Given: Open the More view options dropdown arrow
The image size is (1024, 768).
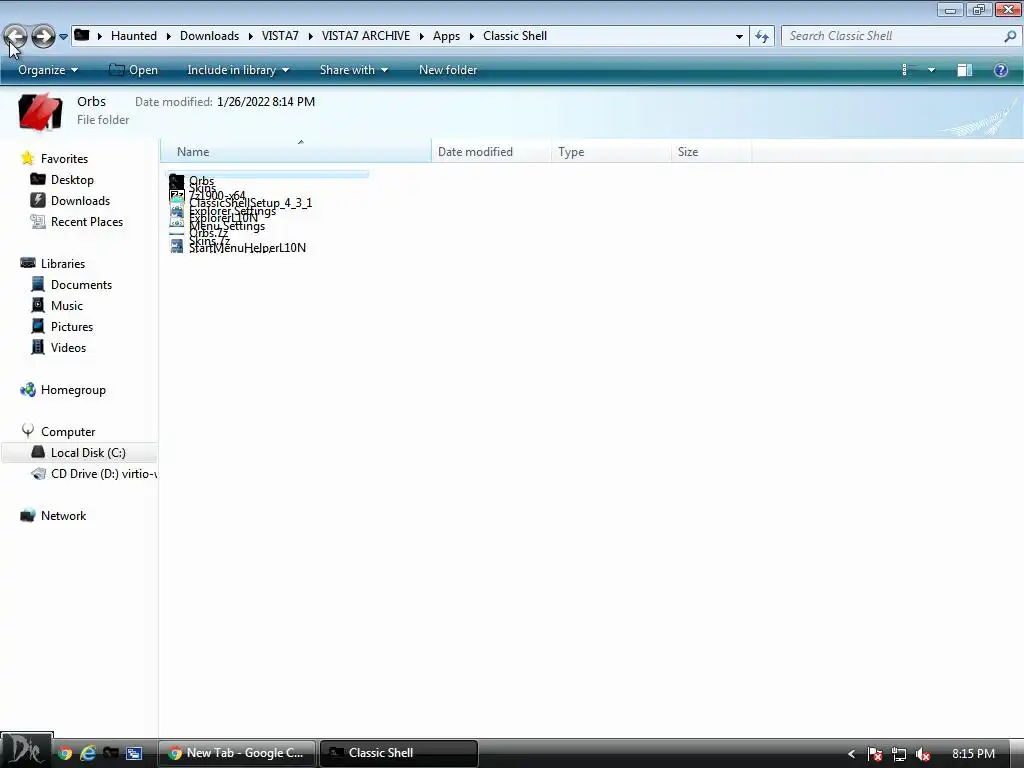Looking at the screenshot, I should pyautogui.click(x=931, y=70).
